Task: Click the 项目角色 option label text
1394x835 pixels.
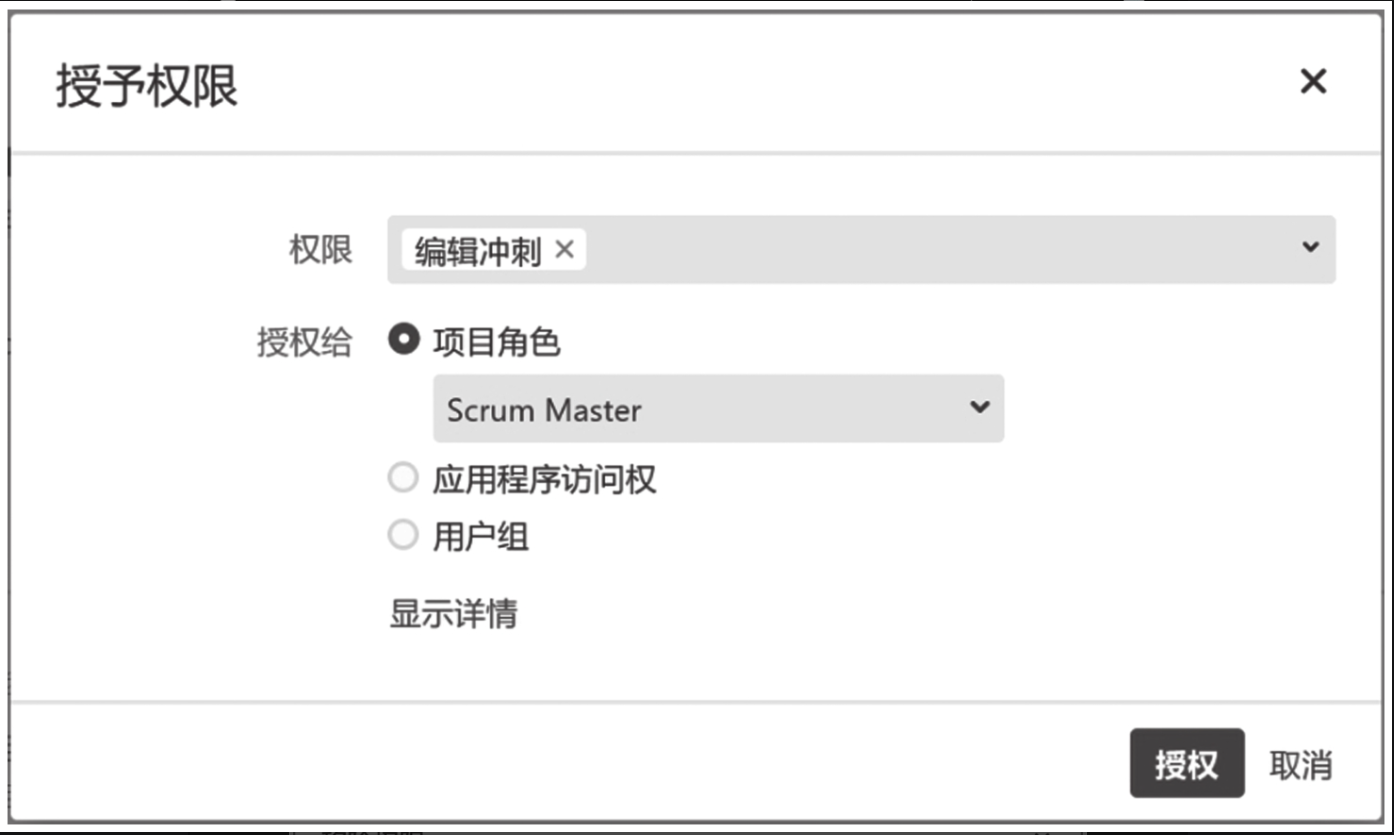Action: [x=496, y=342]
